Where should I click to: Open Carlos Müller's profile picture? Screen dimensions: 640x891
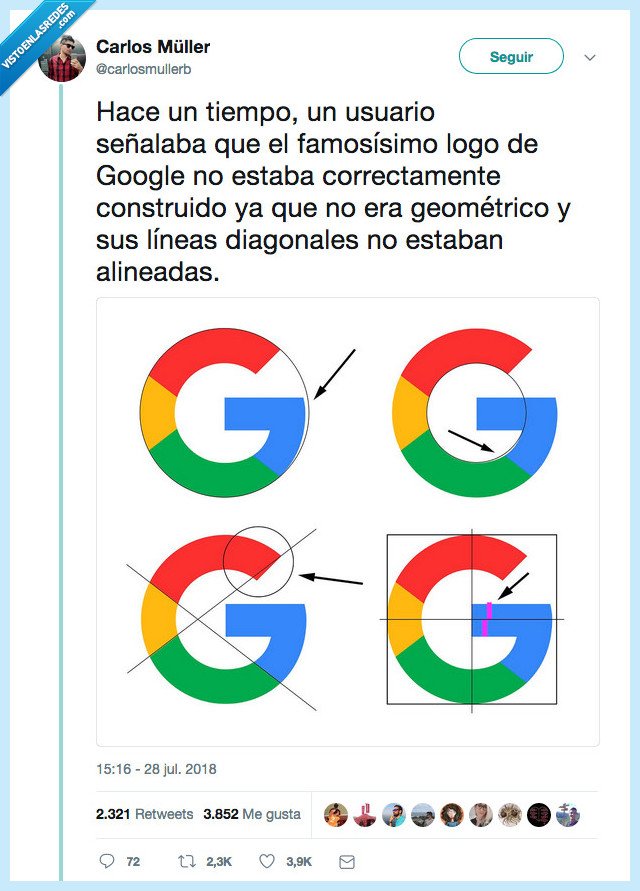click(x=60, y=56)
